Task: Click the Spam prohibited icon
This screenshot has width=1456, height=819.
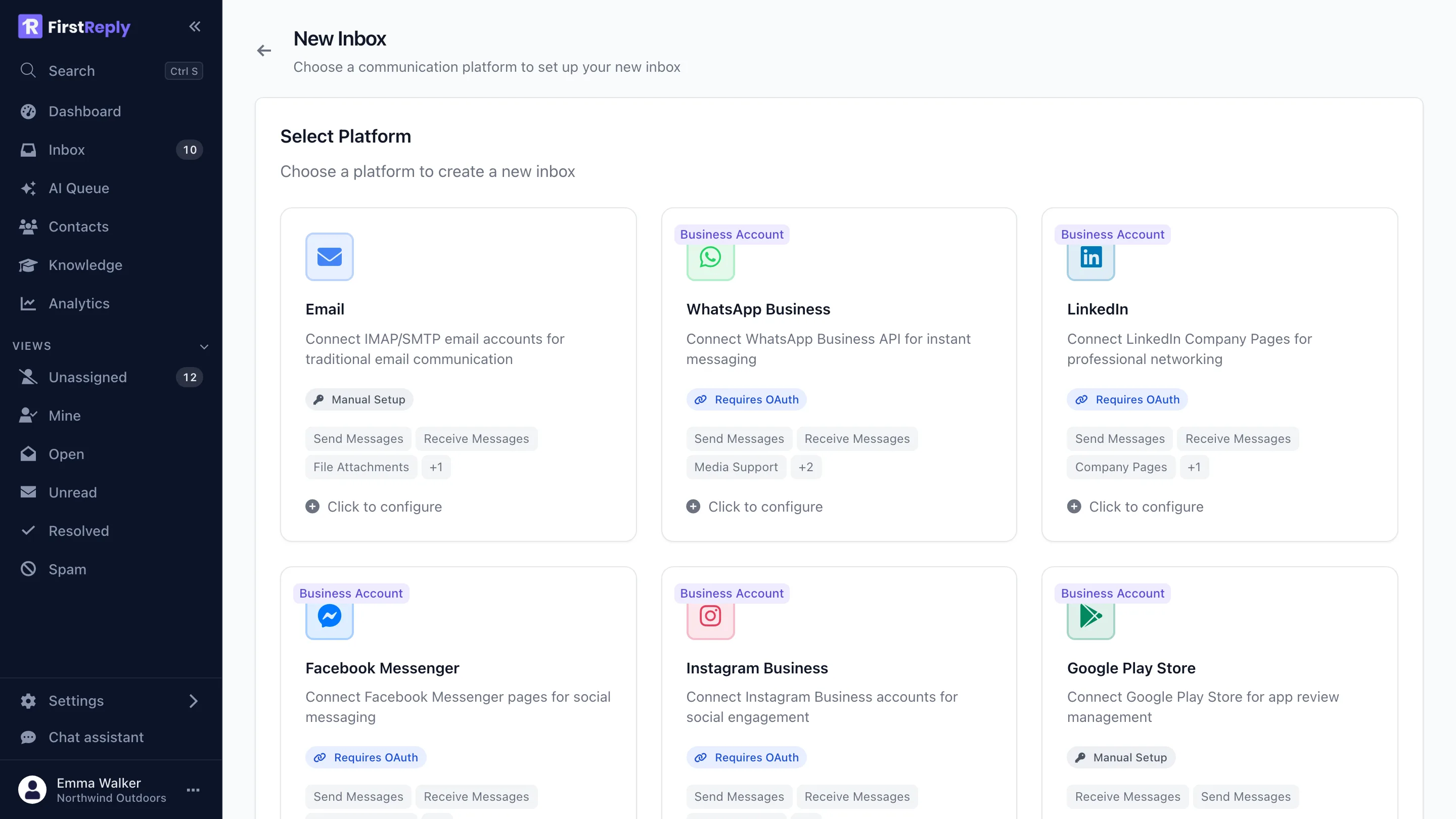Action: click(x=28, y=569)
